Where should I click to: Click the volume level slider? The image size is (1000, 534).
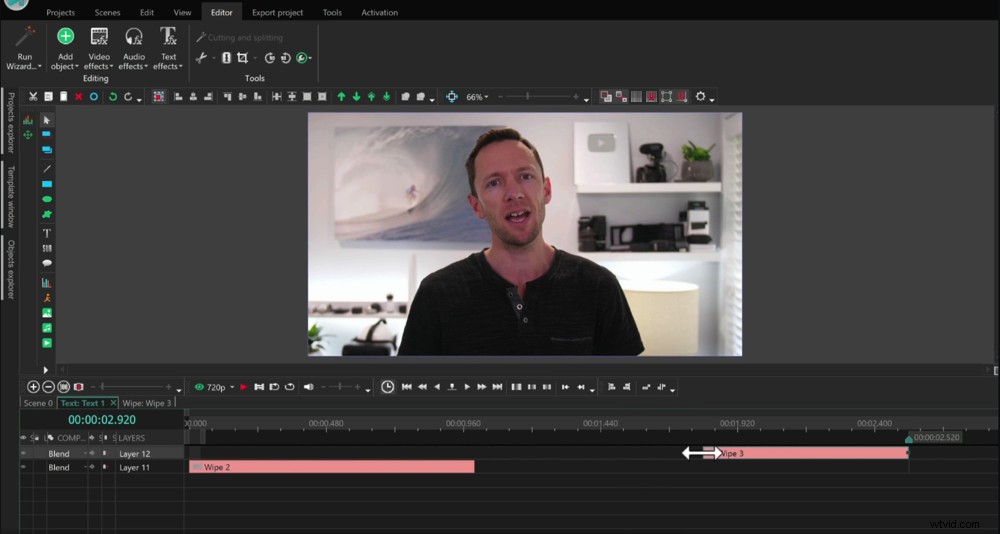click(x=340, y=387)
